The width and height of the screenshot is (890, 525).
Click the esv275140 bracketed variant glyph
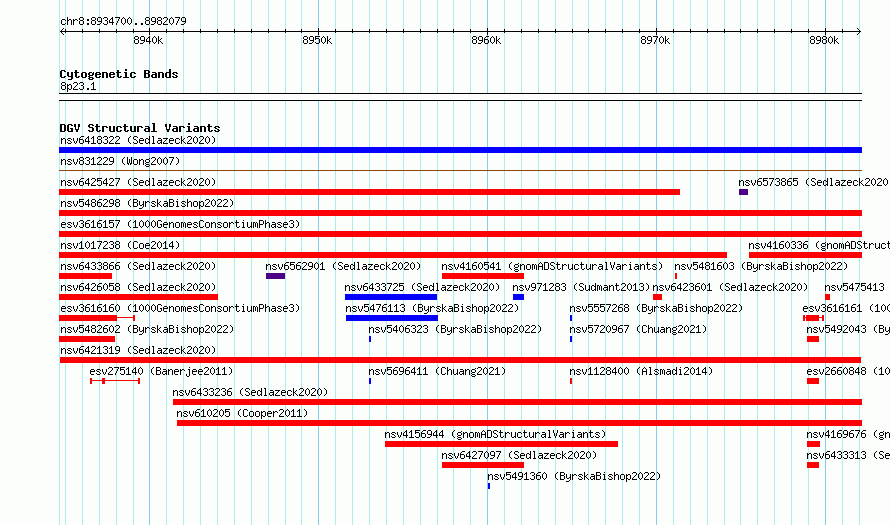pyautogui.click(x=115, y=381)
